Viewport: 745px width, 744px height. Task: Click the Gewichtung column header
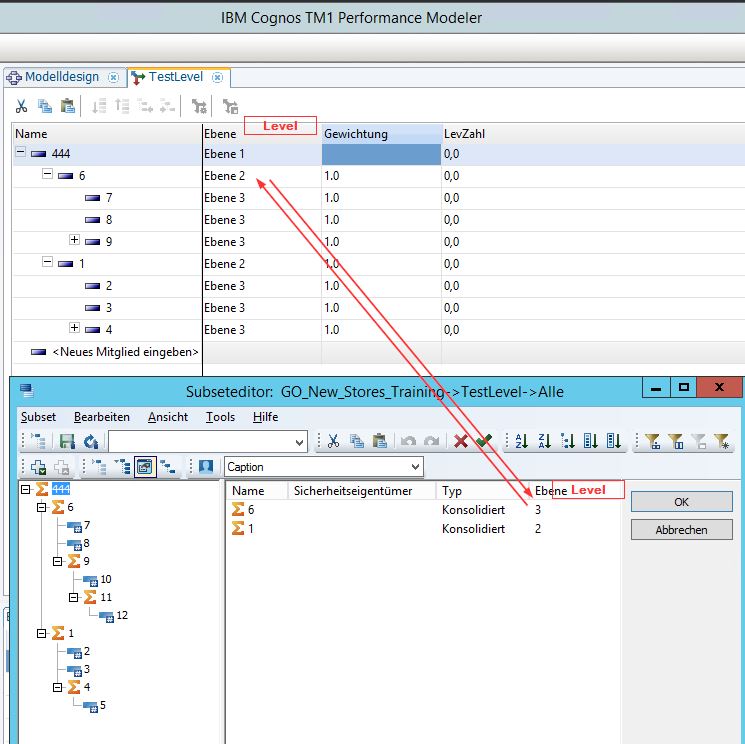(x=382, y=134)
